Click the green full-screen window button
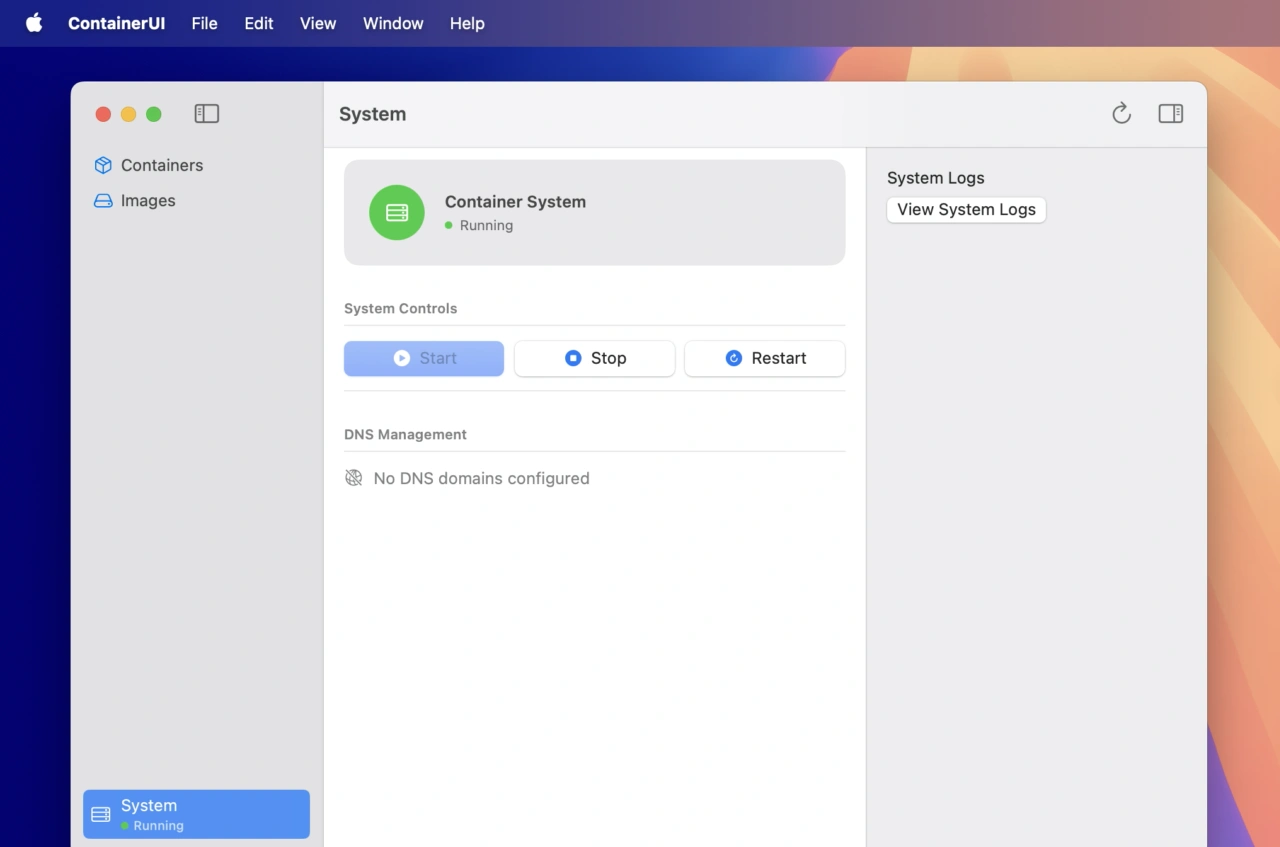This screenshot has height=847, width=1280. pos(154,114)
